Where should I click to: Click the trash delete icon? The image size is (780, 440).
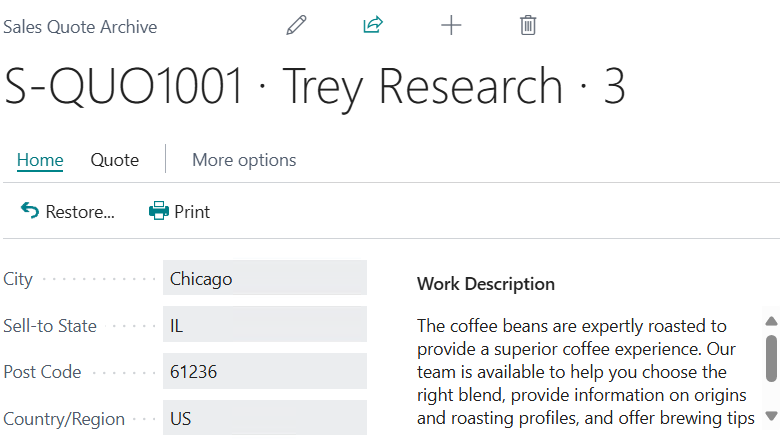tap(528, 26)
